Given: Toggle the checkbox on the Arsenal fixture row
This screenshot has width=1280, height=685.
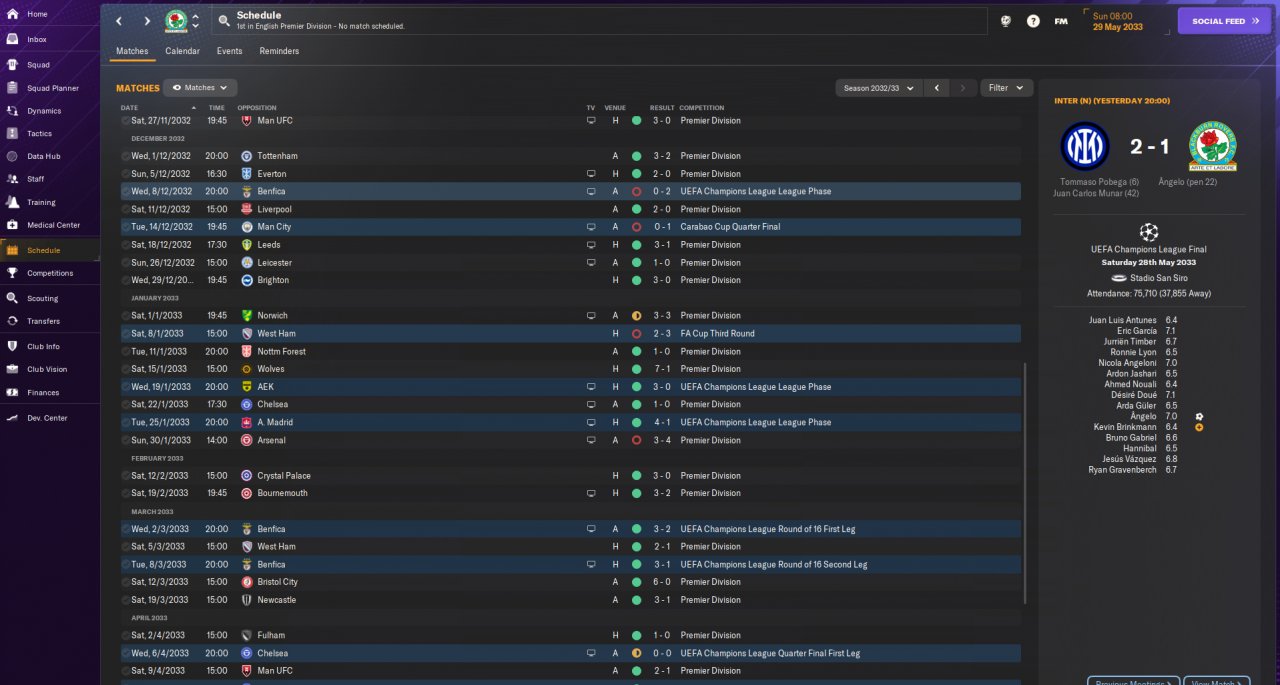Looking at the screenshot, I should point(126,440).
